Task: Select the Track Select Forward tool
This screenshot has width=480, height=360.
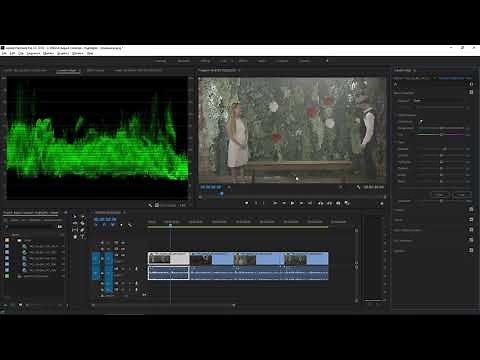Action: point(82,217)
